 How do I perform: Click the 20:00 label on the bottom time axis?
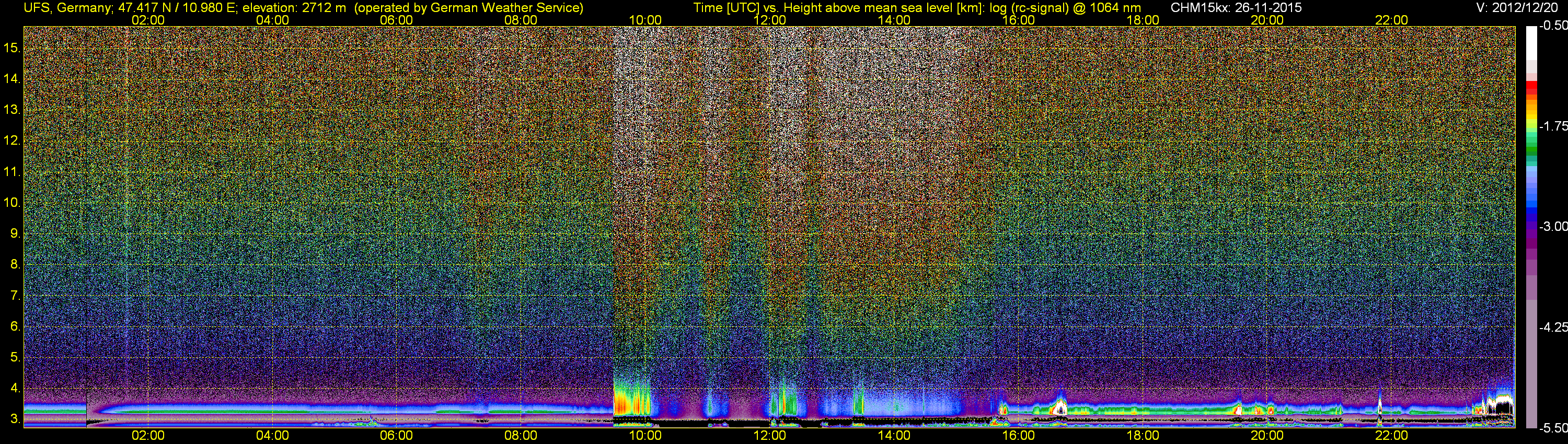click(1267, 436)
